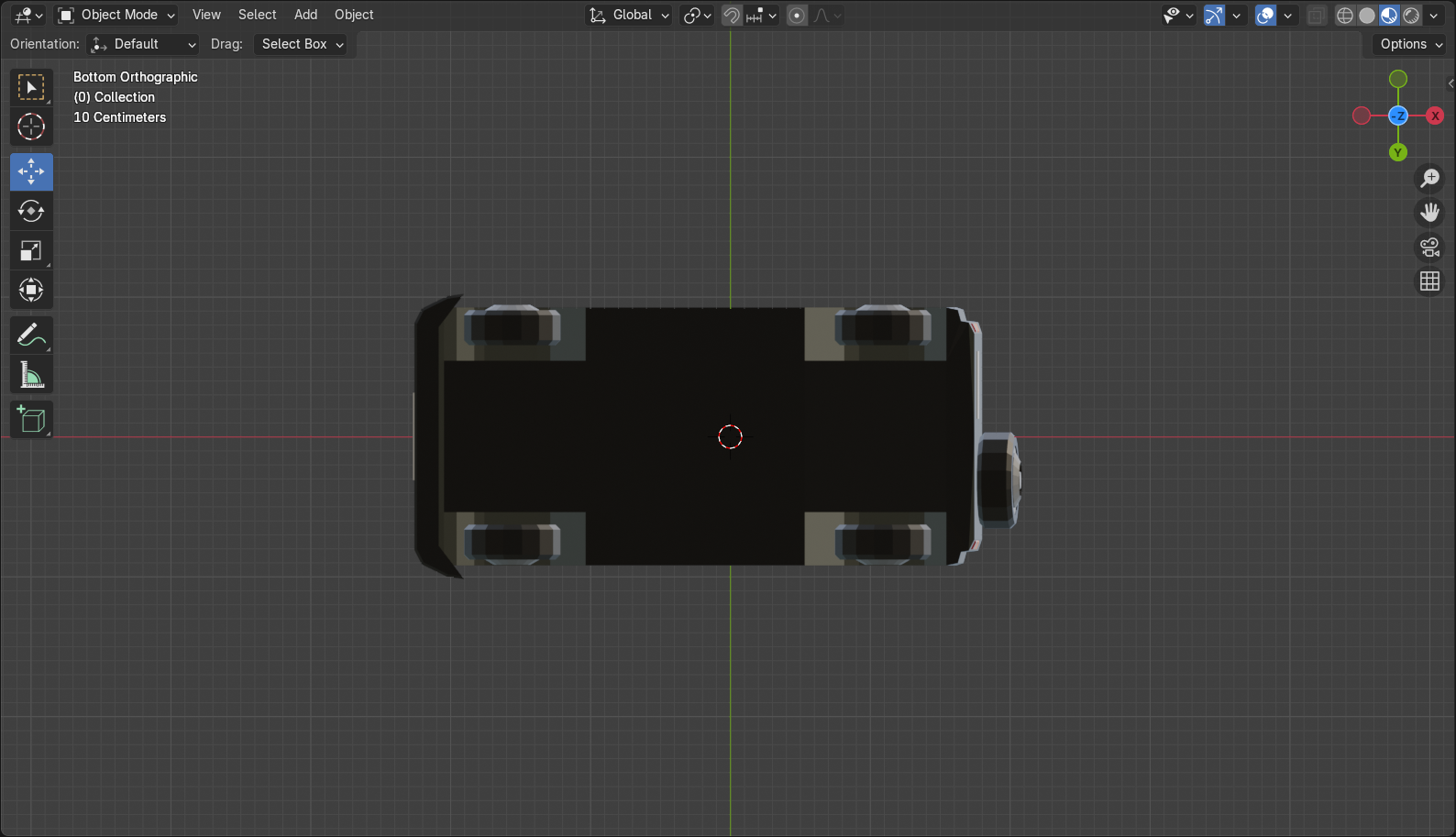Open the Object Mode dropdown

pos(116,15)
